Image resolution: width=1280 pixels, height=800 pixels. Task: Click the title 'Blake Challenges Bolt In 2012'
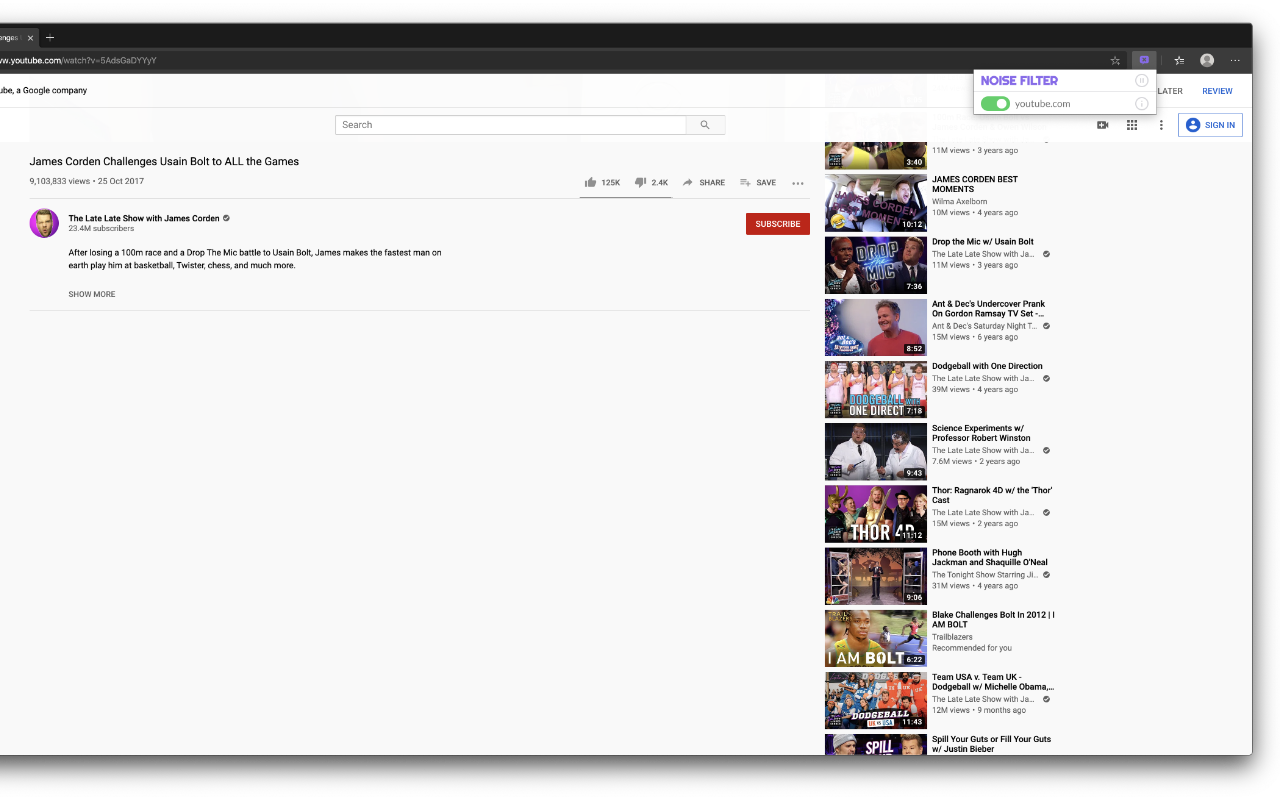[x=993, y=620]
